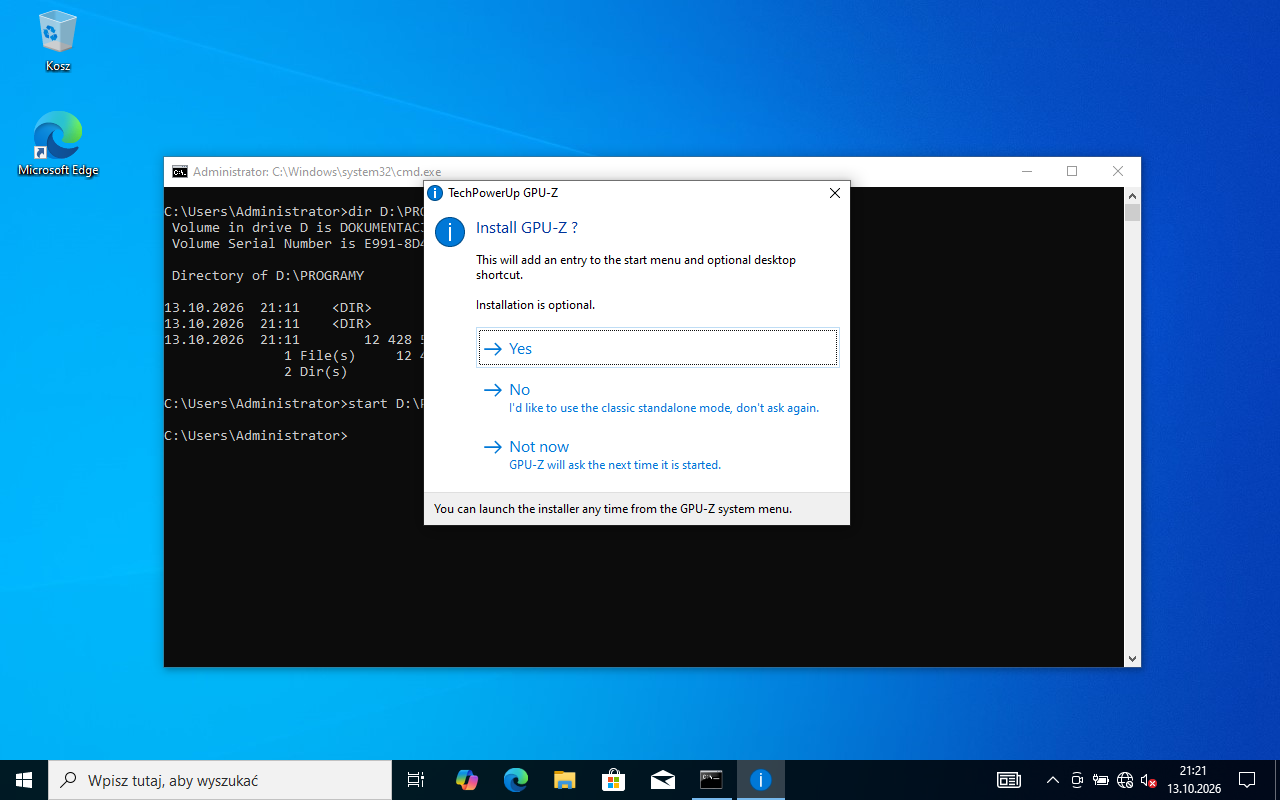Screen dimensions: 1280x800
Task: Select the GPU-Z installer taskbar button
Action: tap(761, 780)
